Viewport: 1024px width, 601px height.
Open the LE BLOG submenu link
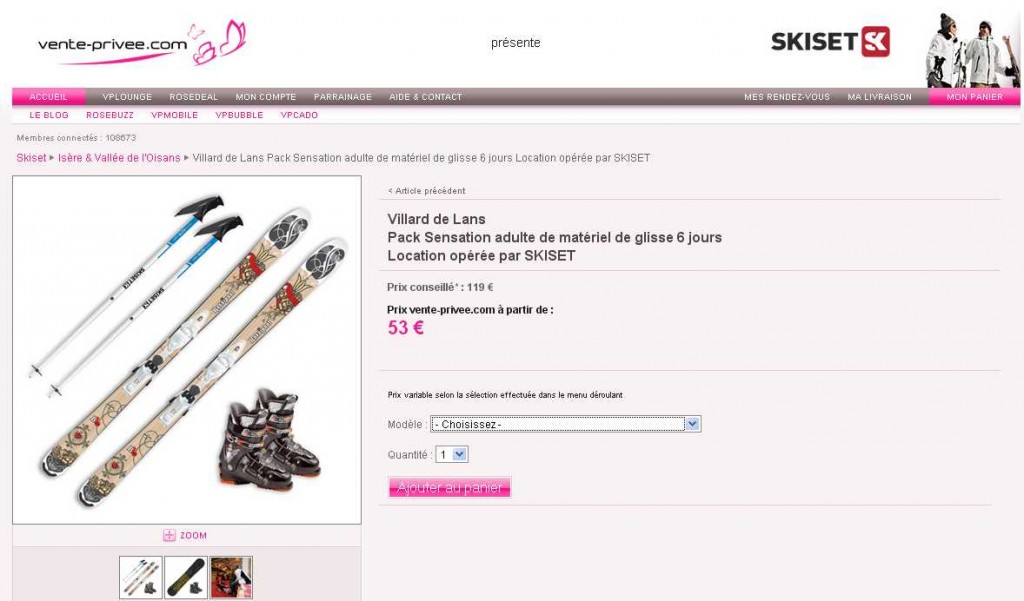pyautogui.click(x=49, y=115)
